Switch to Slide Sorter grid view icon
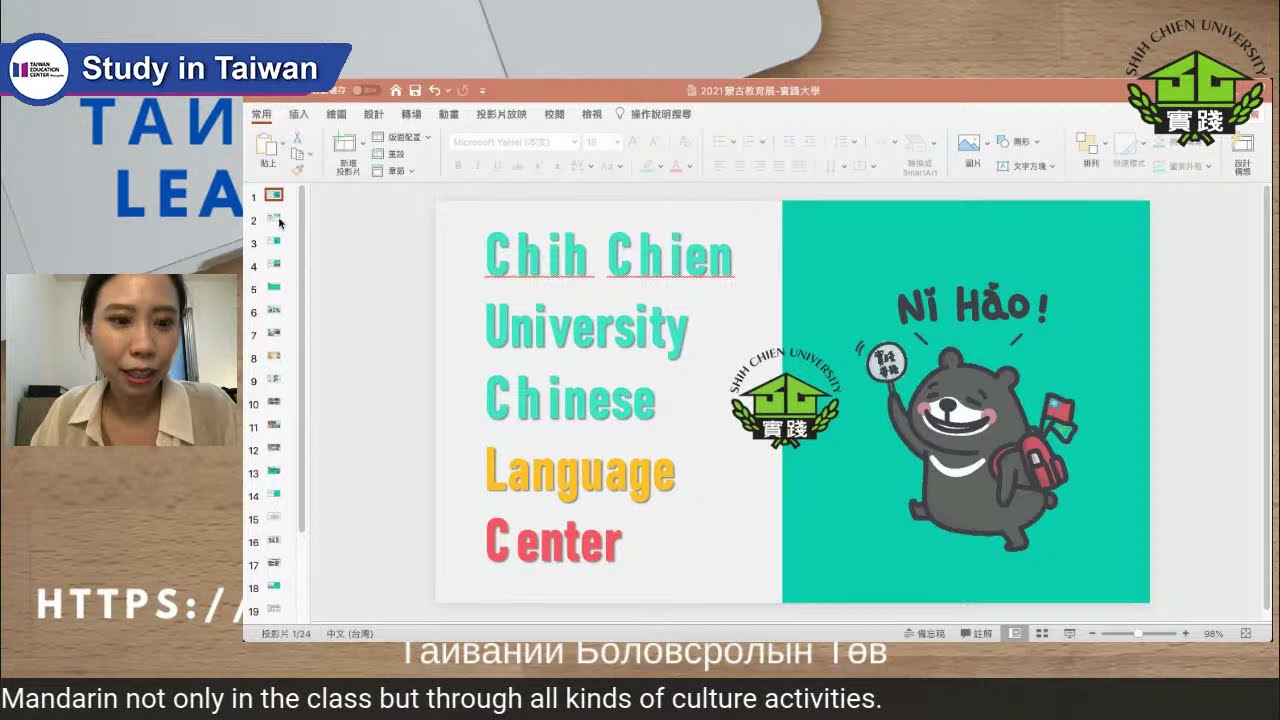This screenshot has width=1280, height=720. pyautogui.click(x=1042, y=634)
